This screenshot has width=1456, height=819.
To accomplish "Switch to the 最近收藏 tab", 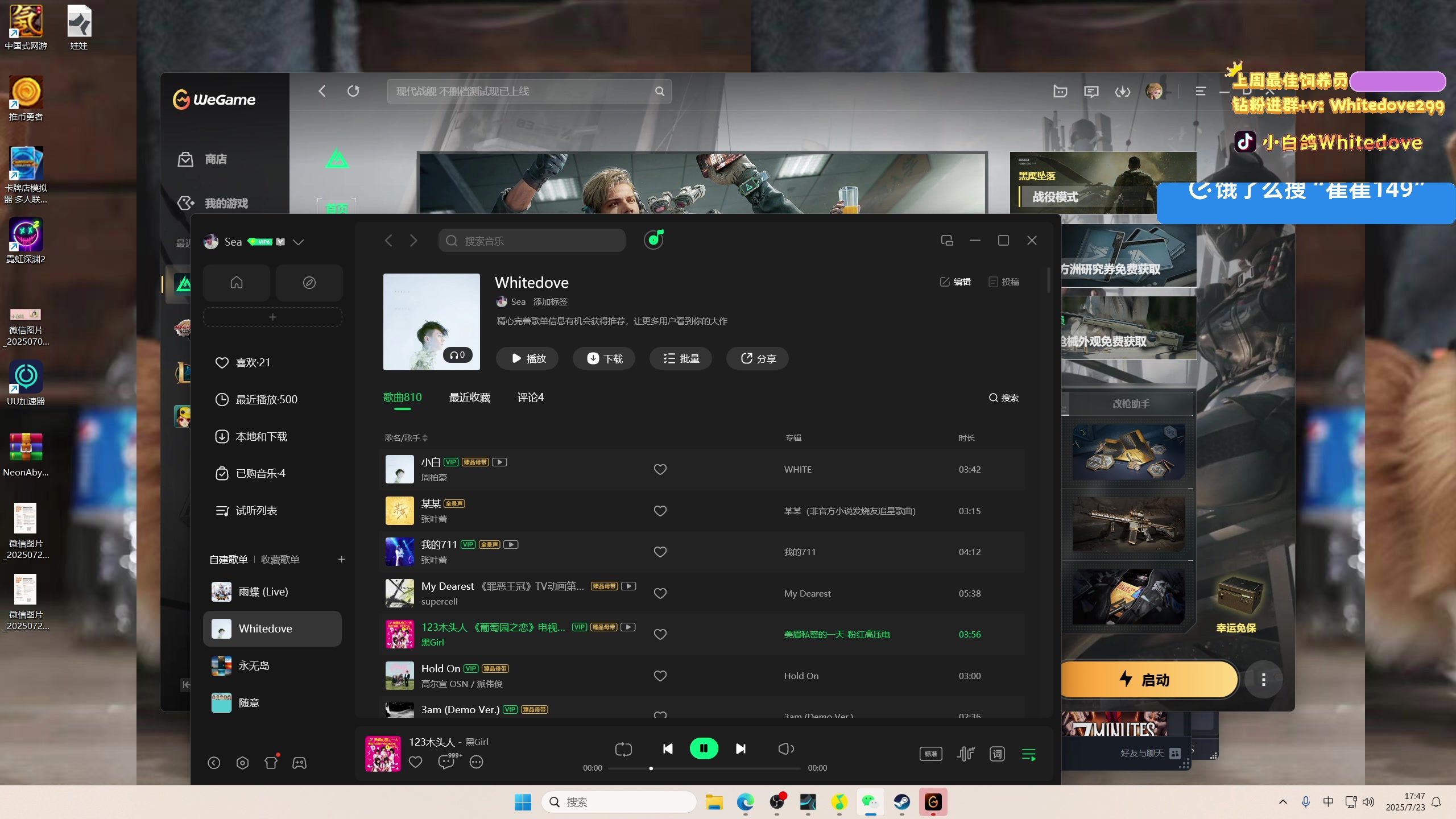I will (470, 398).
